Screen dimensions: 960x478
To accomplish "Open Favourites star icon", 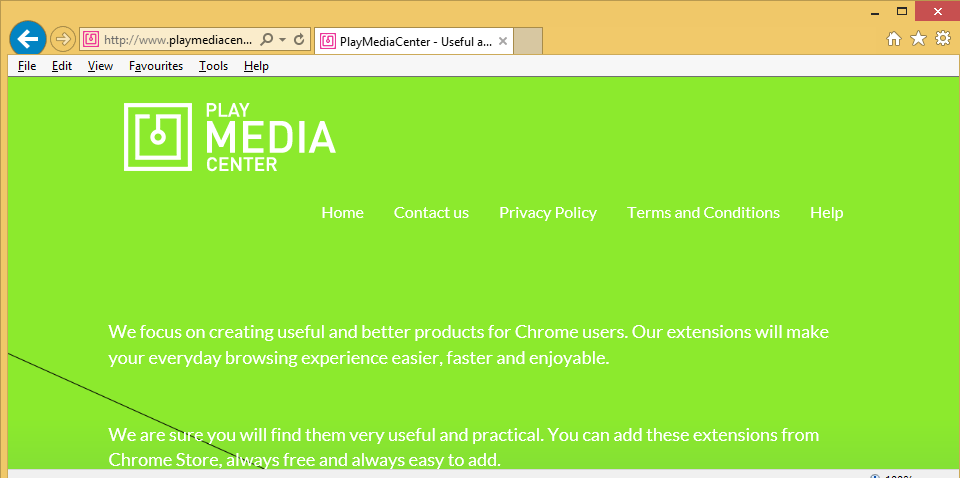I will (x=918, y=39).
